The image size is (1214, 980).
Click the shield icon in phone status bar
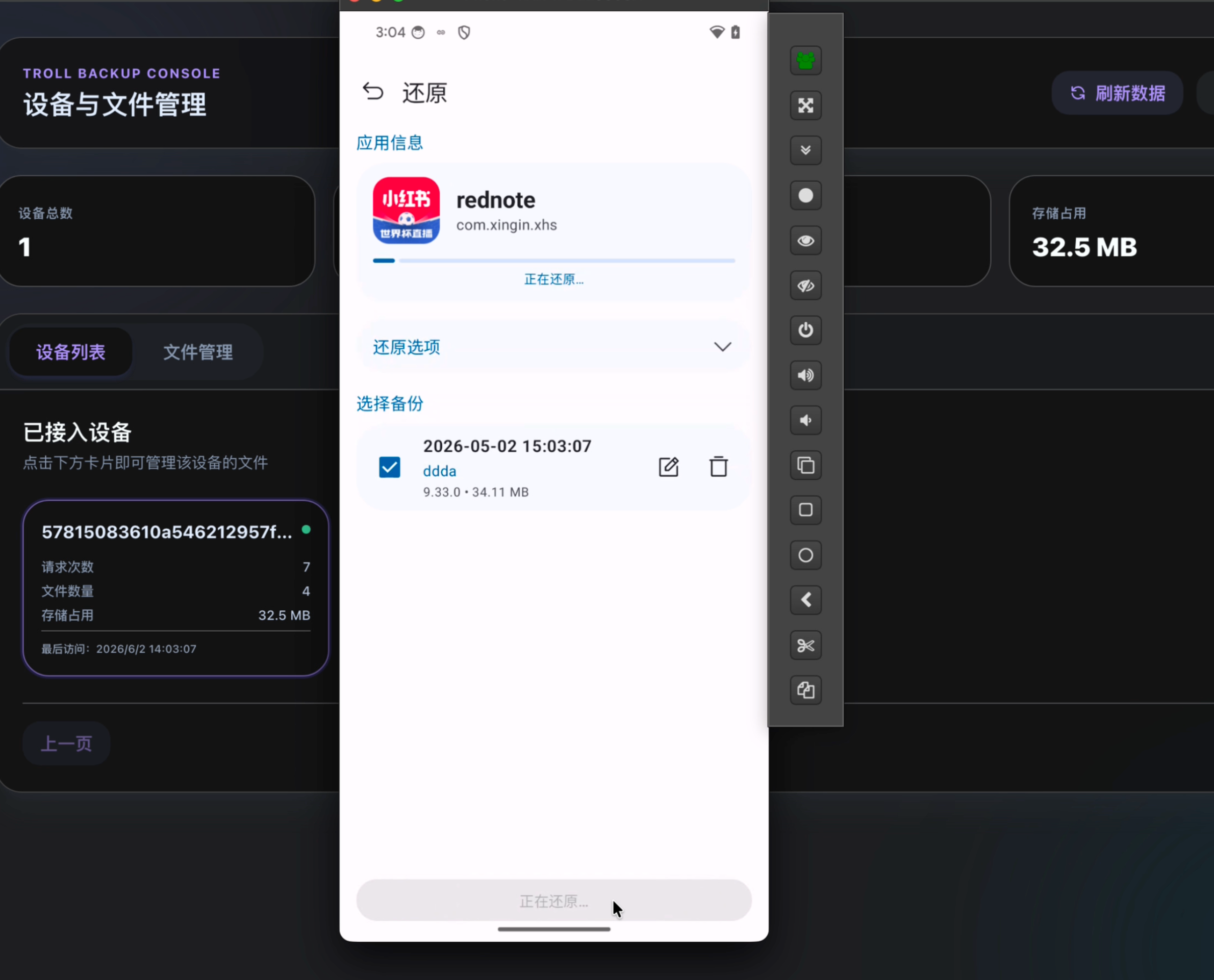[464, 33]
